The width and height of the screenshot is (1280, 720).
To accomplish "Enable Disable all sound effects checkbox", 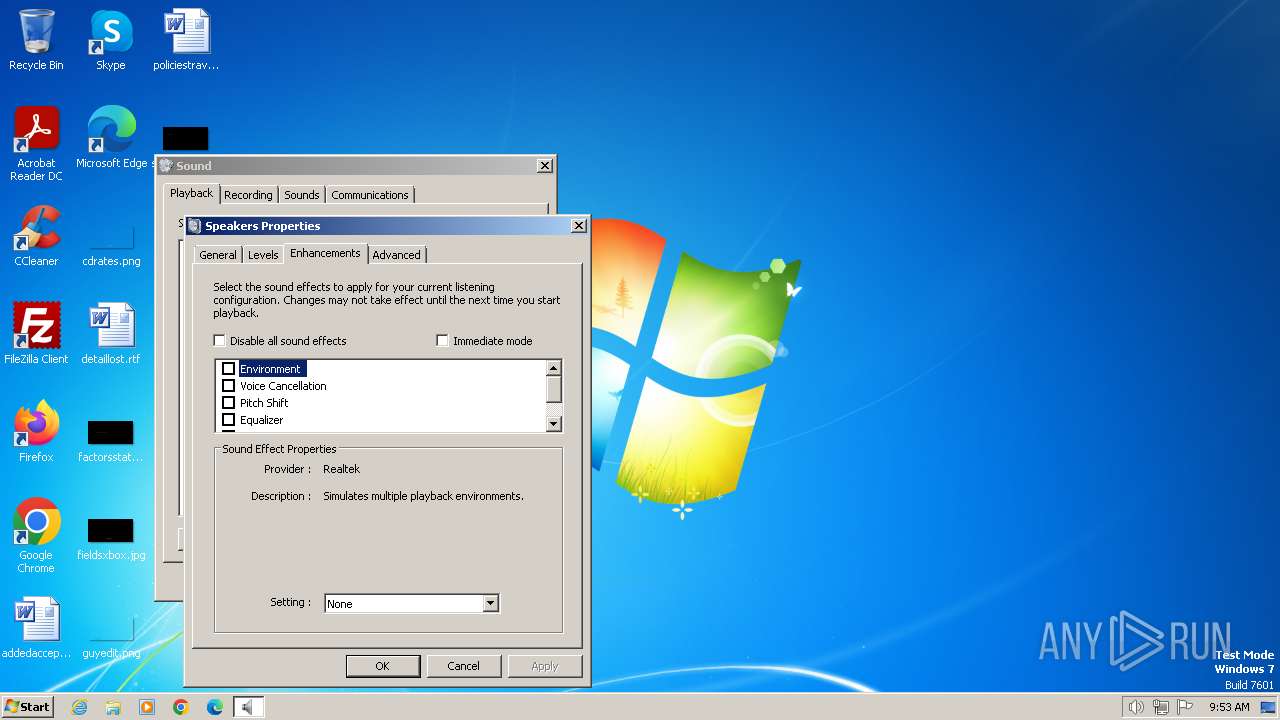I will 219,341.
